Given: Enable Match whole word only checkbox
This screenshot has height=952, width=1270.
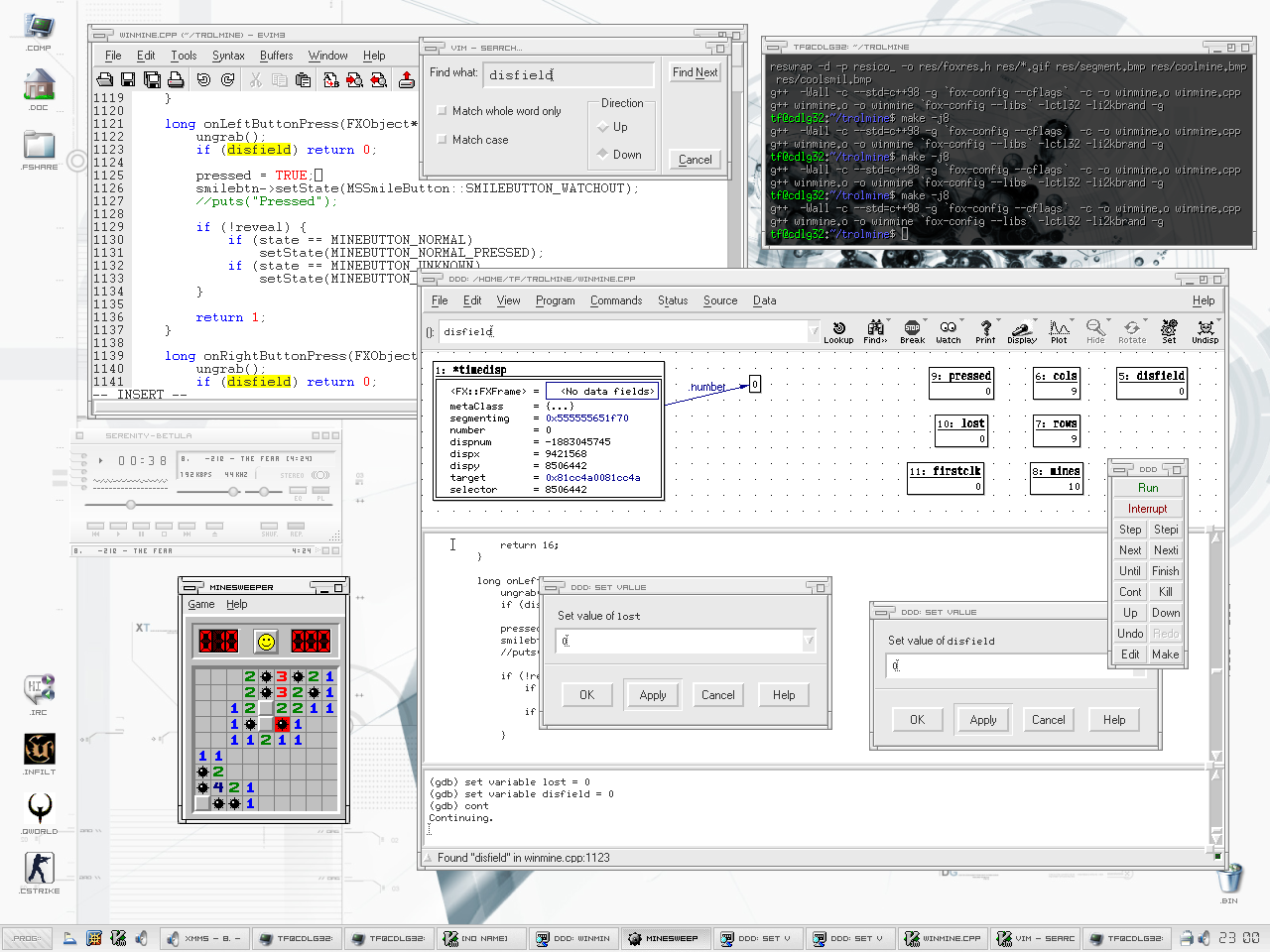Looking at the screenshot, I should pyautogui.click(x=443, y=111).
